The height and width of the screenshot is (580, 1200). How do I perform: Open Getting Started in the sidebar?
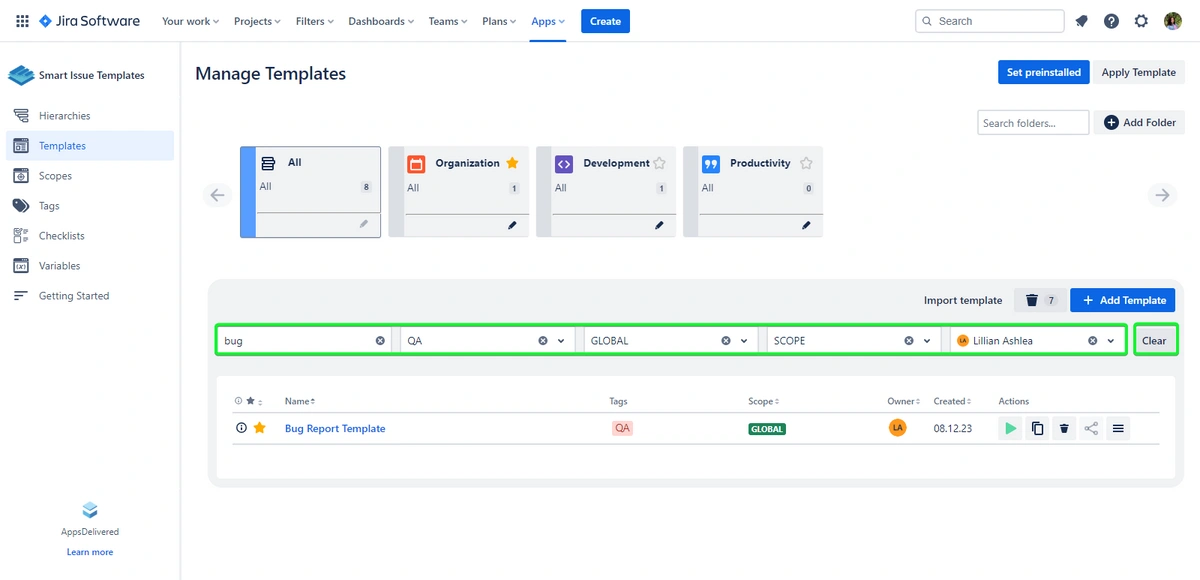(x=90, y=296)
